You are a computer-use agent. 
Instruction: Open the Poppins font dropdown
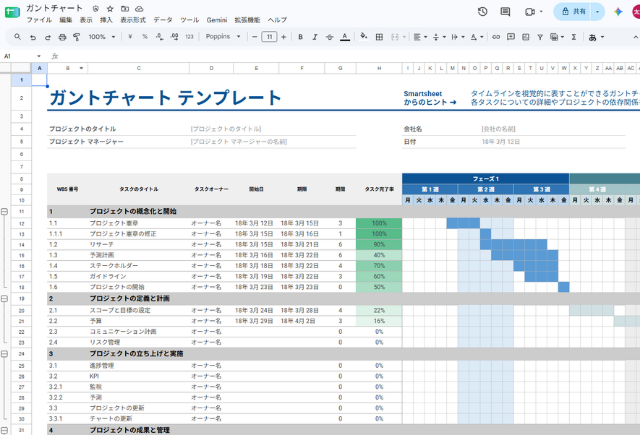223,37
